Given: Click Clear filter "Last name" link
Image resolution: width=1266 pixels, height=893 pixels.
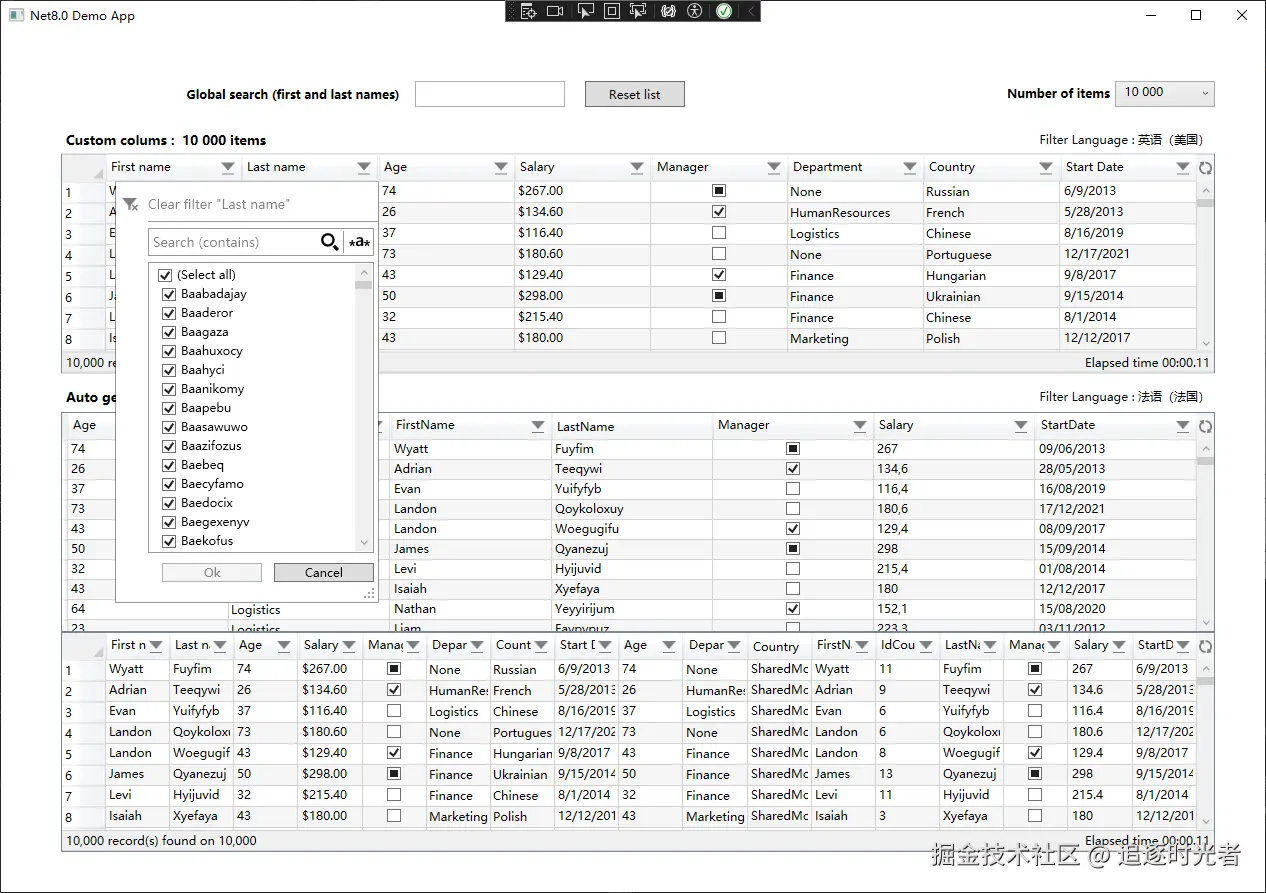Looking at the screenshot, I should tap(219, 205).
